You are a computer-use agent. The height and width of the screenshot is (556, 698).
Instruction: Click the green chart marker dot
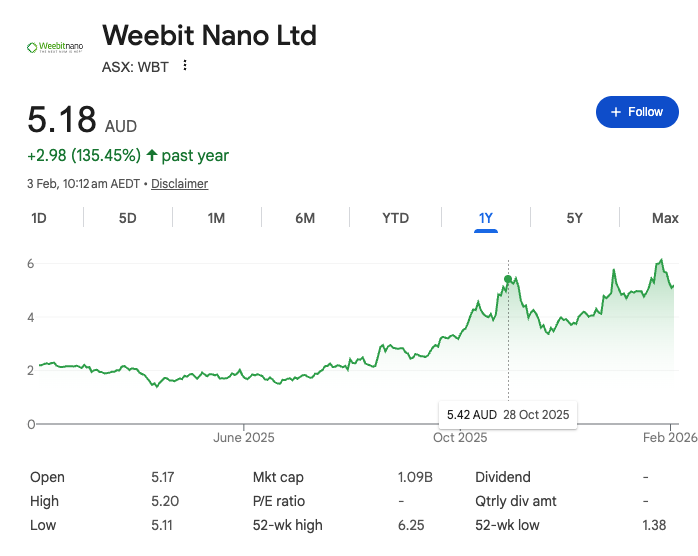pos(508,280)
